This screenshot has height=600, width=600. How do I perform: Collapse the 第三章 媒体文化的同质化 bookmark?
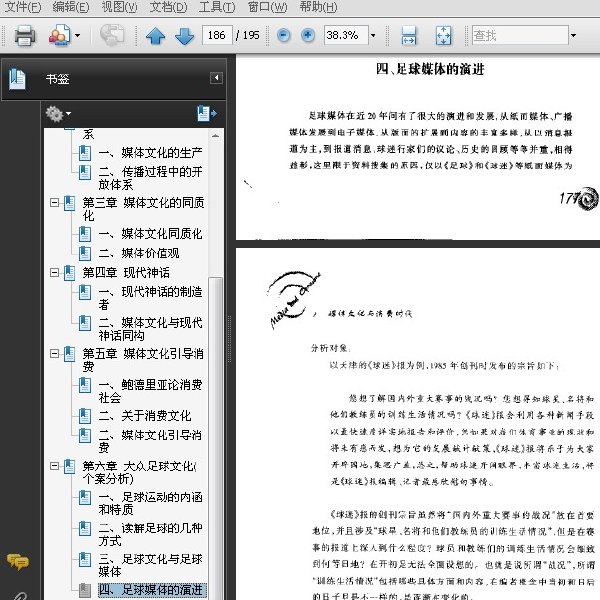pos(54,202)
